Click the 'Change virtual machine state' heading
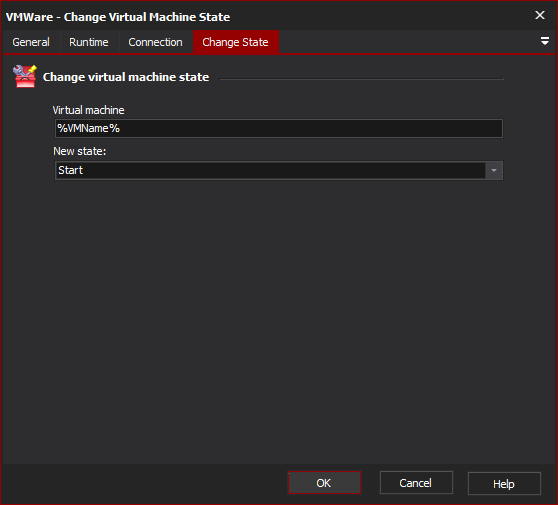558x505 pixels. tap(126, 77)
